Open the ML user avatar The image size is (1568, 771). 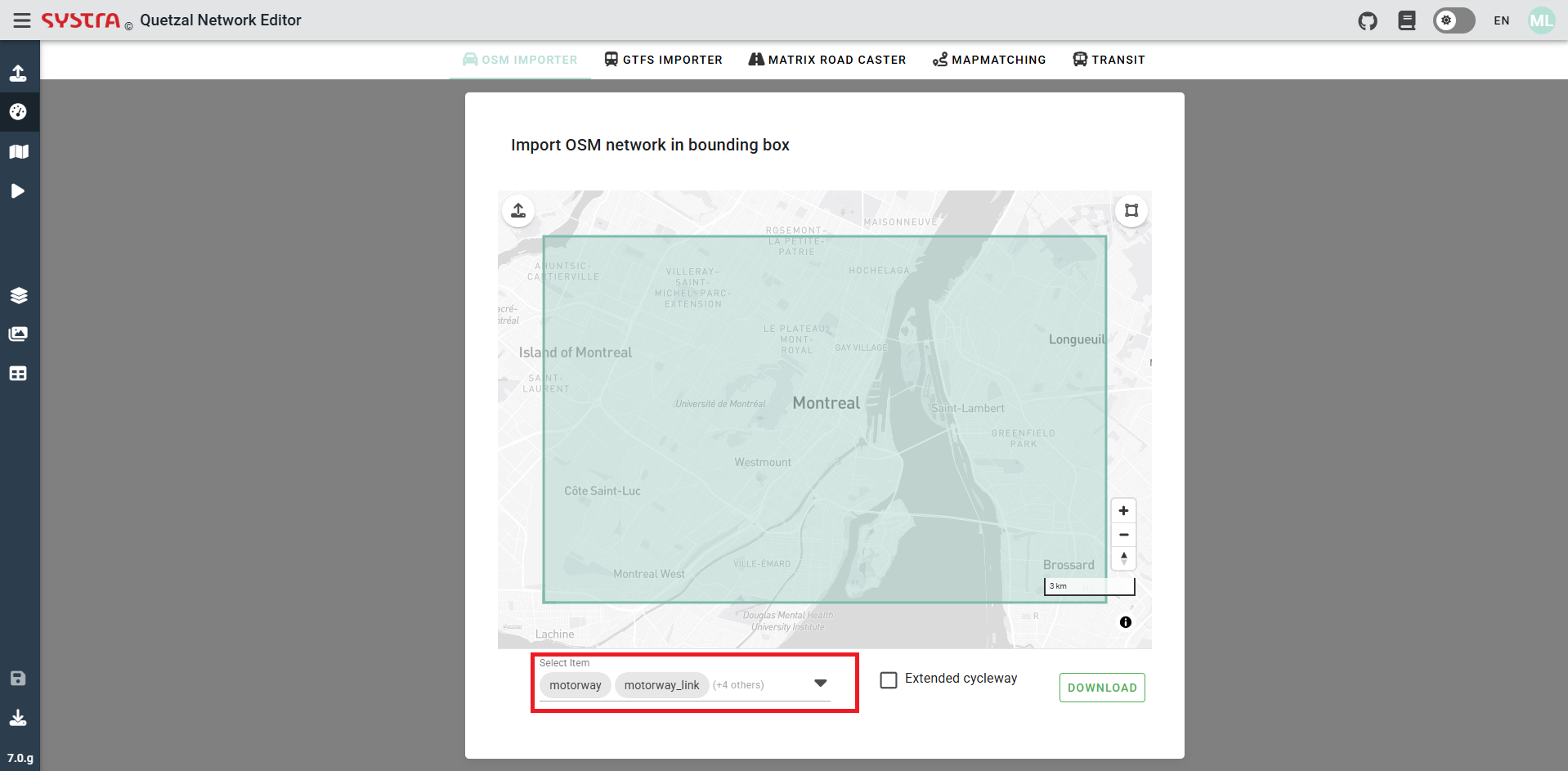coord(1542,20)
